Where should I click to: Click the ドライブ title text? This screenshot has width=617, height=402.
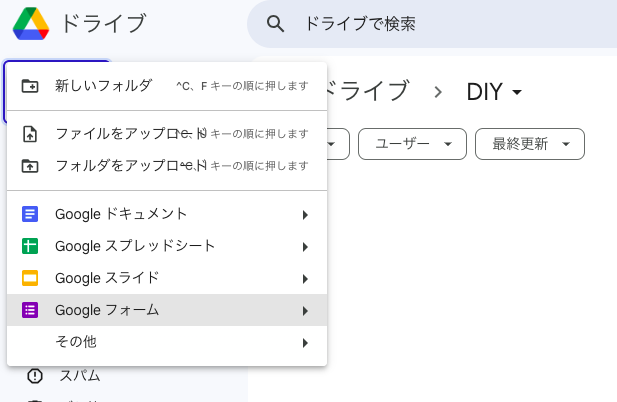pyautogui.click(x=103, y=24)
